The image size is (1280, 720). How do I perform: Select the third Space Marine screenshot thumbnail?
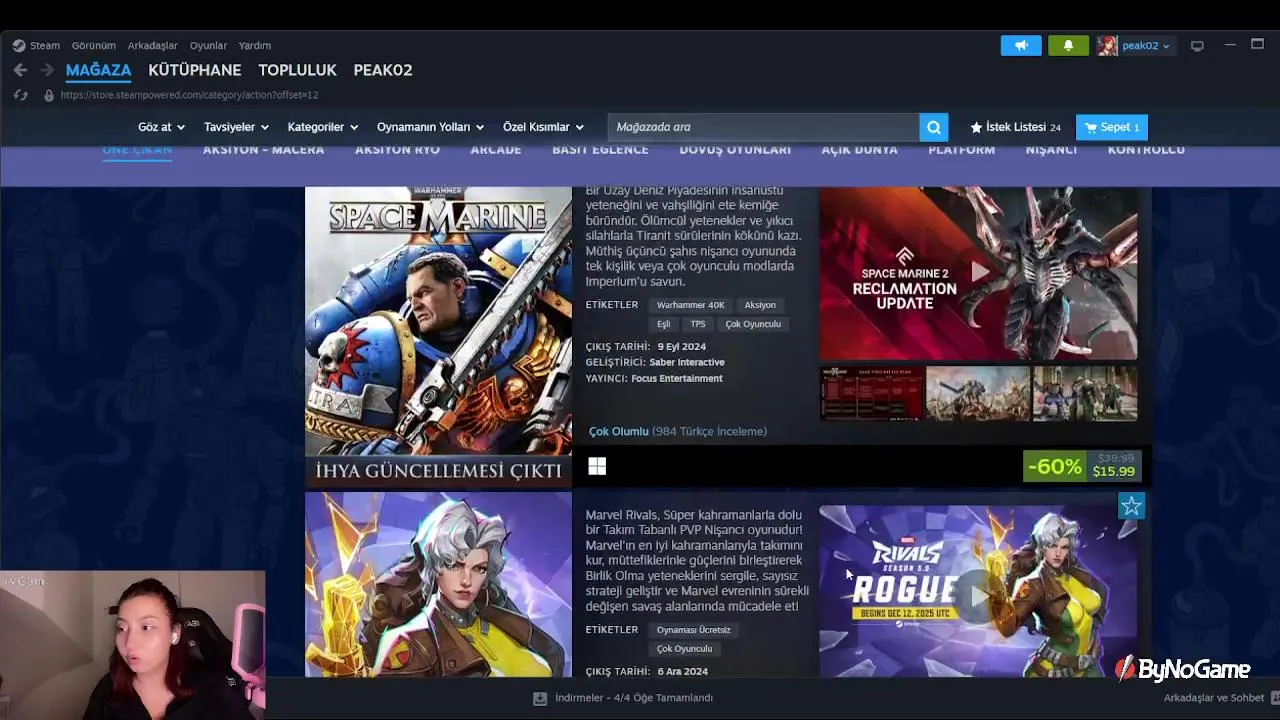coord(1085,393)
